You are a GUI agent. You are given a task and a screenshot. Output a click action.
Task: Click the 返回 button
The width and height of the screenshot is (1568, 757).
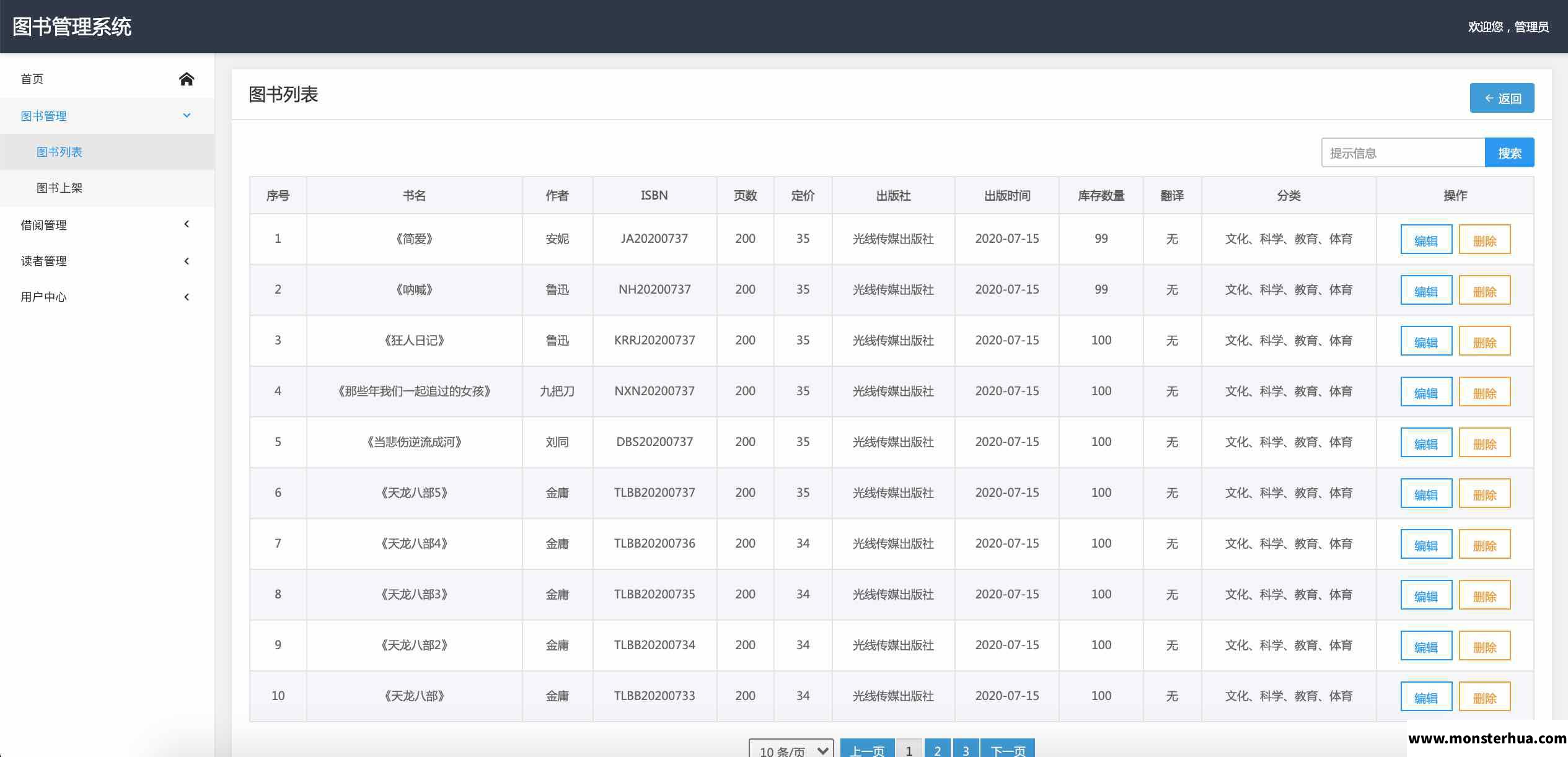1502,98
